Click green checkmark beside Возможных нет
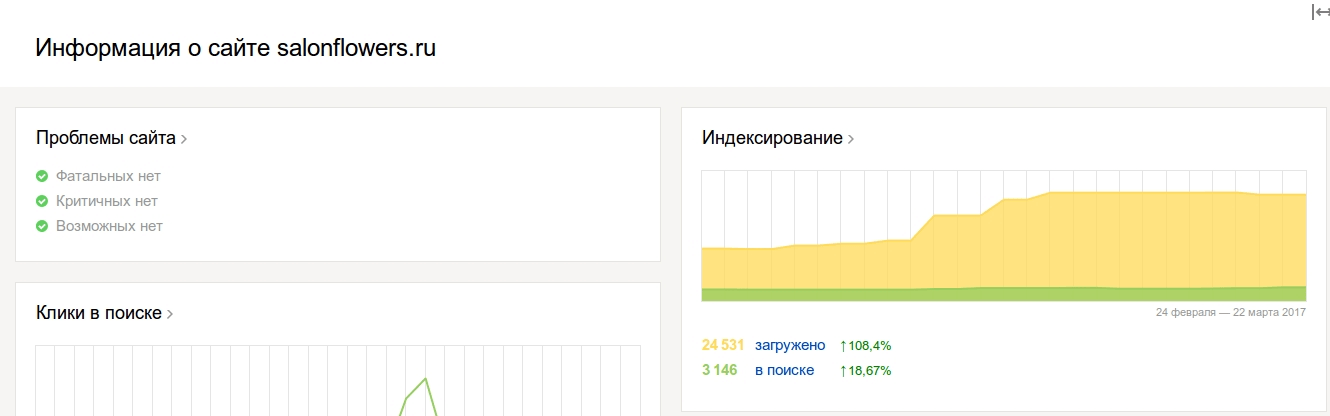Viewport: 1330px width, 416px height. pos(42,226)
